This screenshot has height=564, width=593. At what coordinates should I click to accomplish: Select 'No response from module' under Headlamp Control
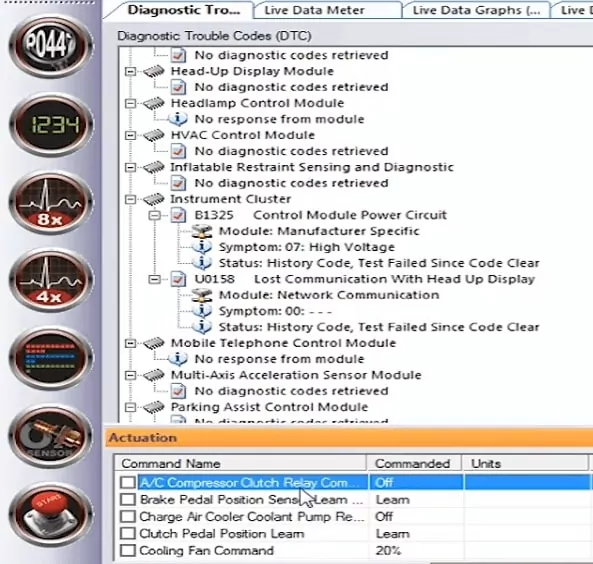(279, 119)
